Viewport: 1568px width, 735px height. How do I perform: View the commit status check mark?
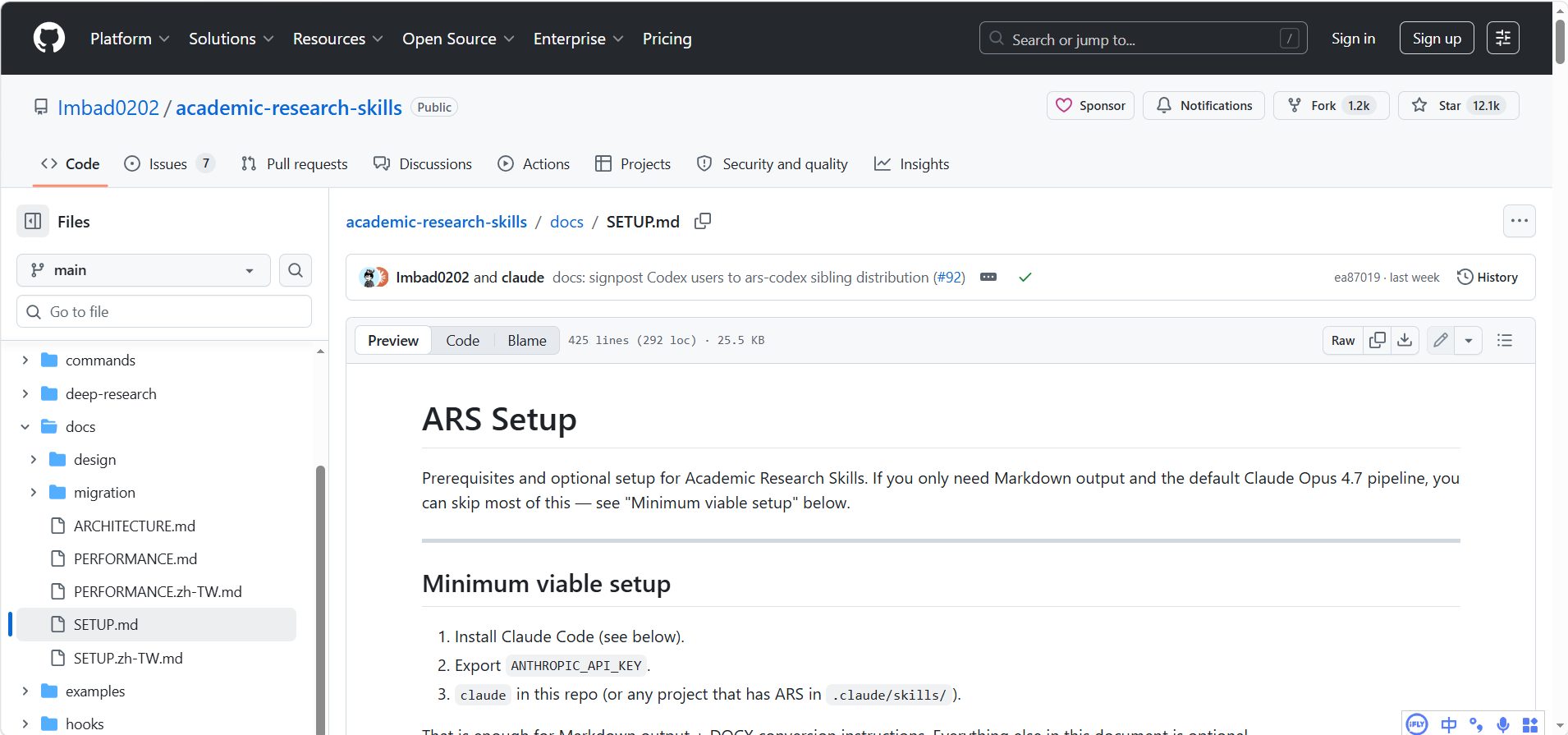coord(1025,278)
